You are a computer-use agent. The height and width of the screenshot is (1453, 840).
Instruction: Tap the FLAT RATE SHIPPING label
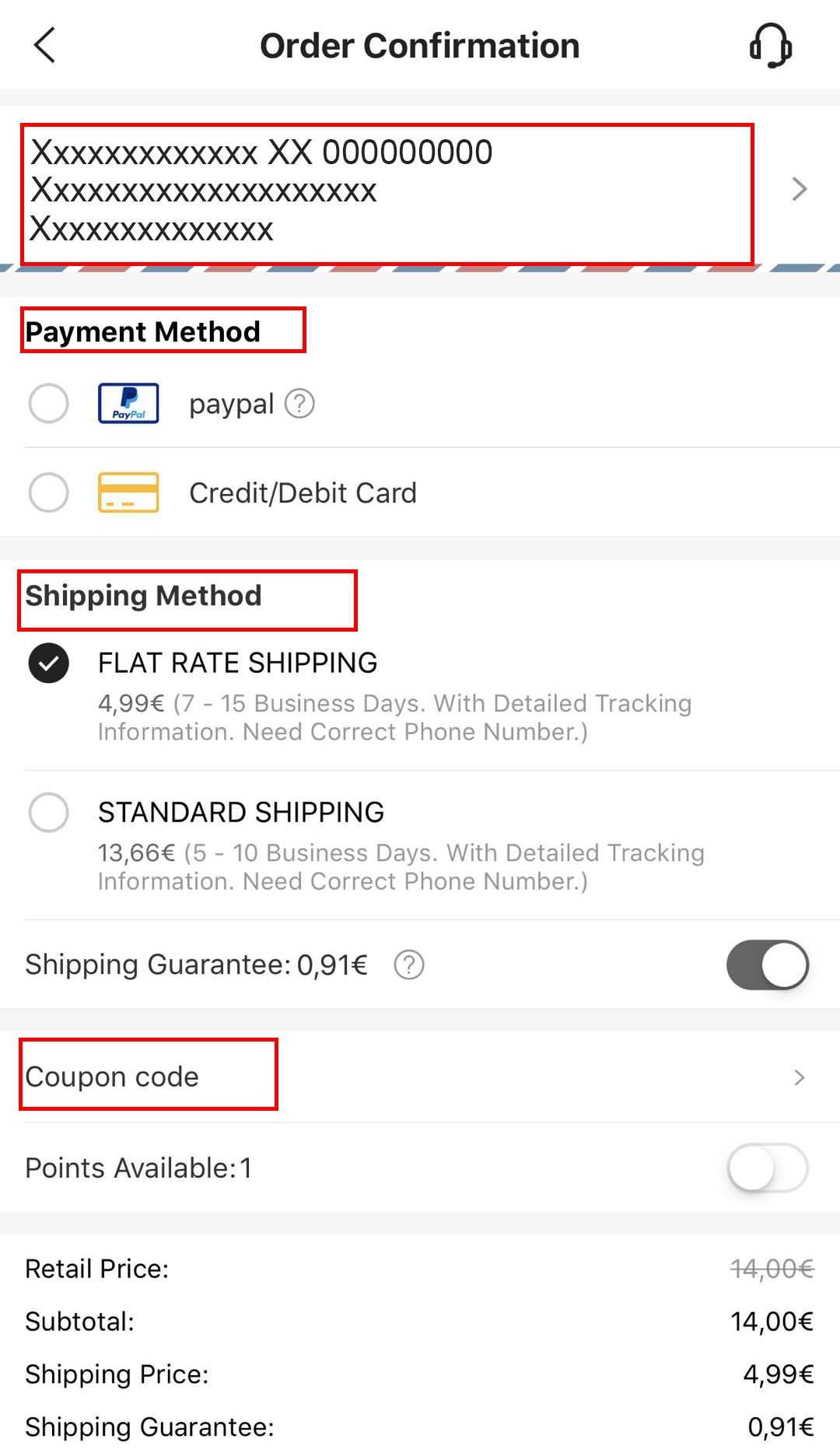click(x=237, y=663)
